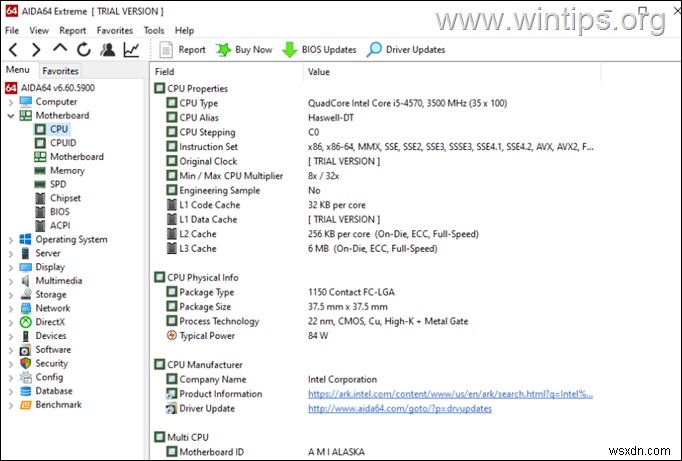Image resolution: width=682 pixels, height=461 pixels.
Task: Open the ark.intel.com Product Information link
Action: 450,394
